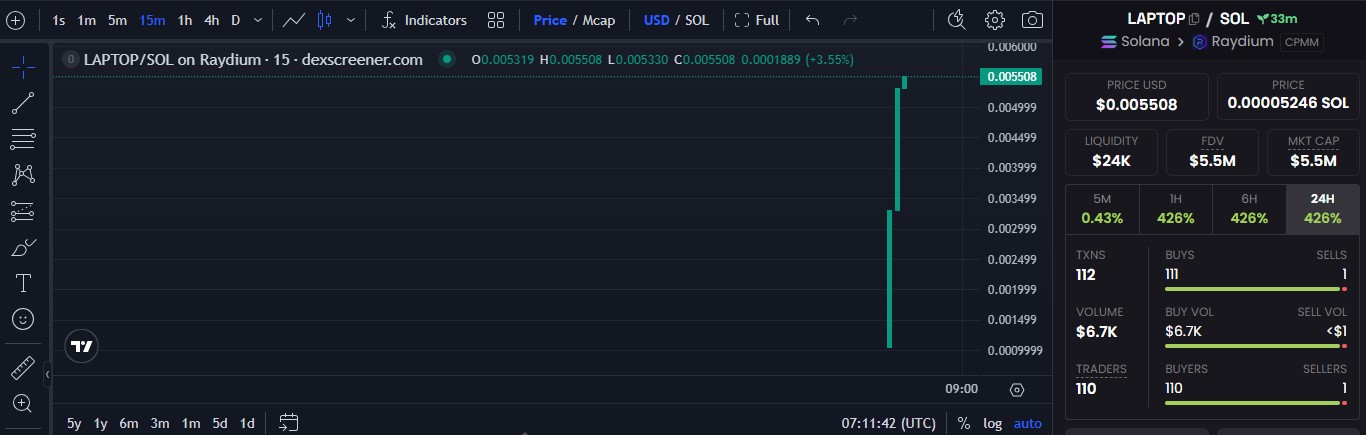The image size is (1366, 435).
Task: Click the PRICE USD $0.005508 box
Action: 1136,96
